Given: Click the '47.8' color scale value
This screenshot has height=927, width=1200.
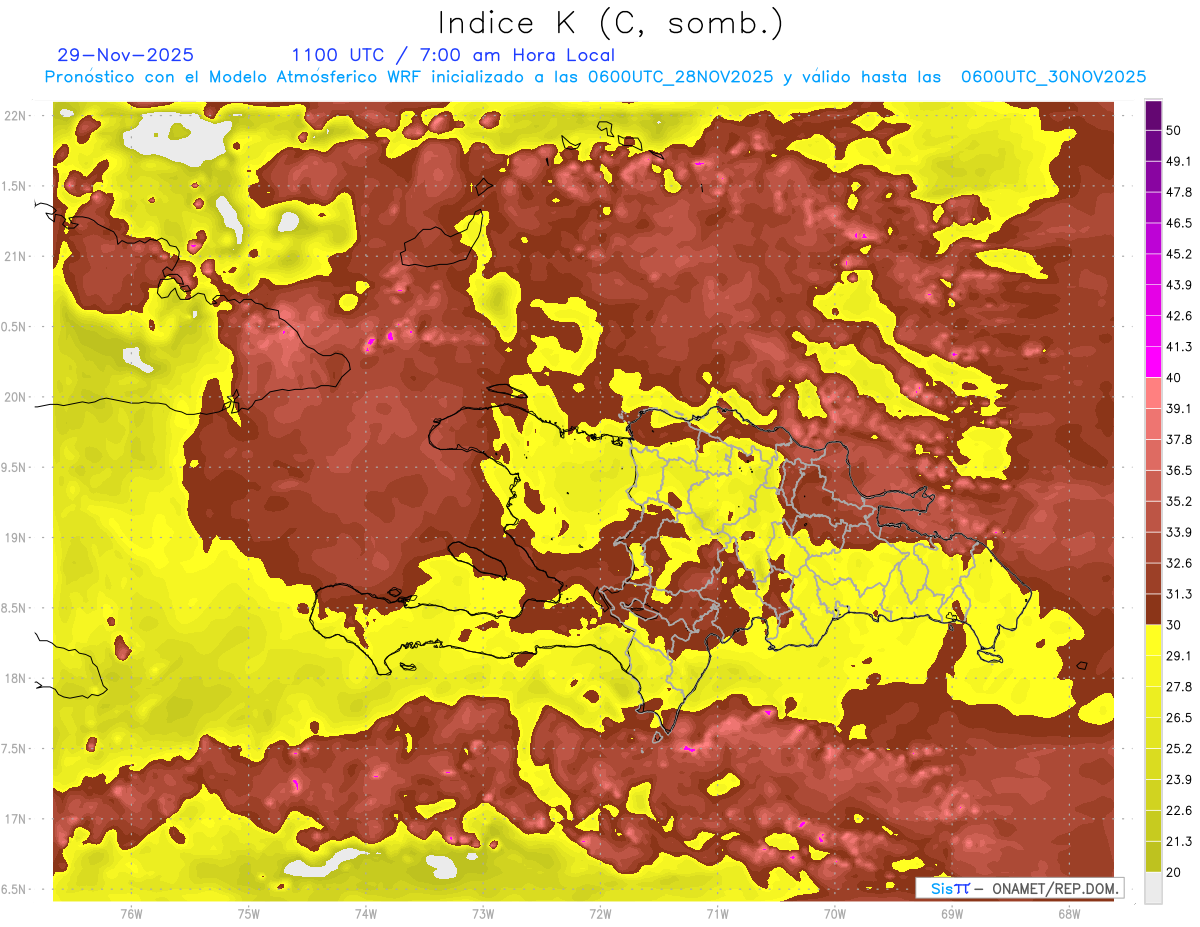Looking at the screenshot, I should tap(1179, 192).
